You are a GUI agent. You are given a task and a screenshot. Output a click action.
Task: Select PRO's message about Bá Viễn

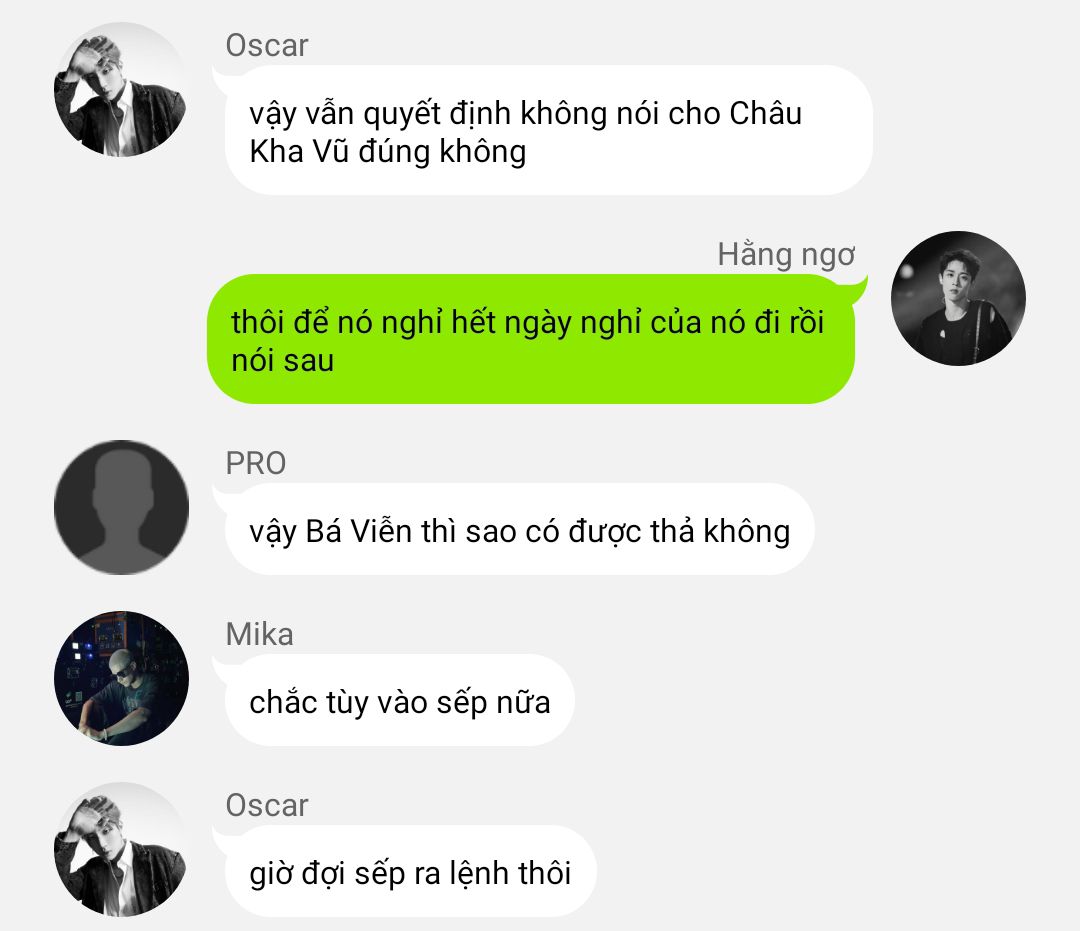(x=519, y=530)
